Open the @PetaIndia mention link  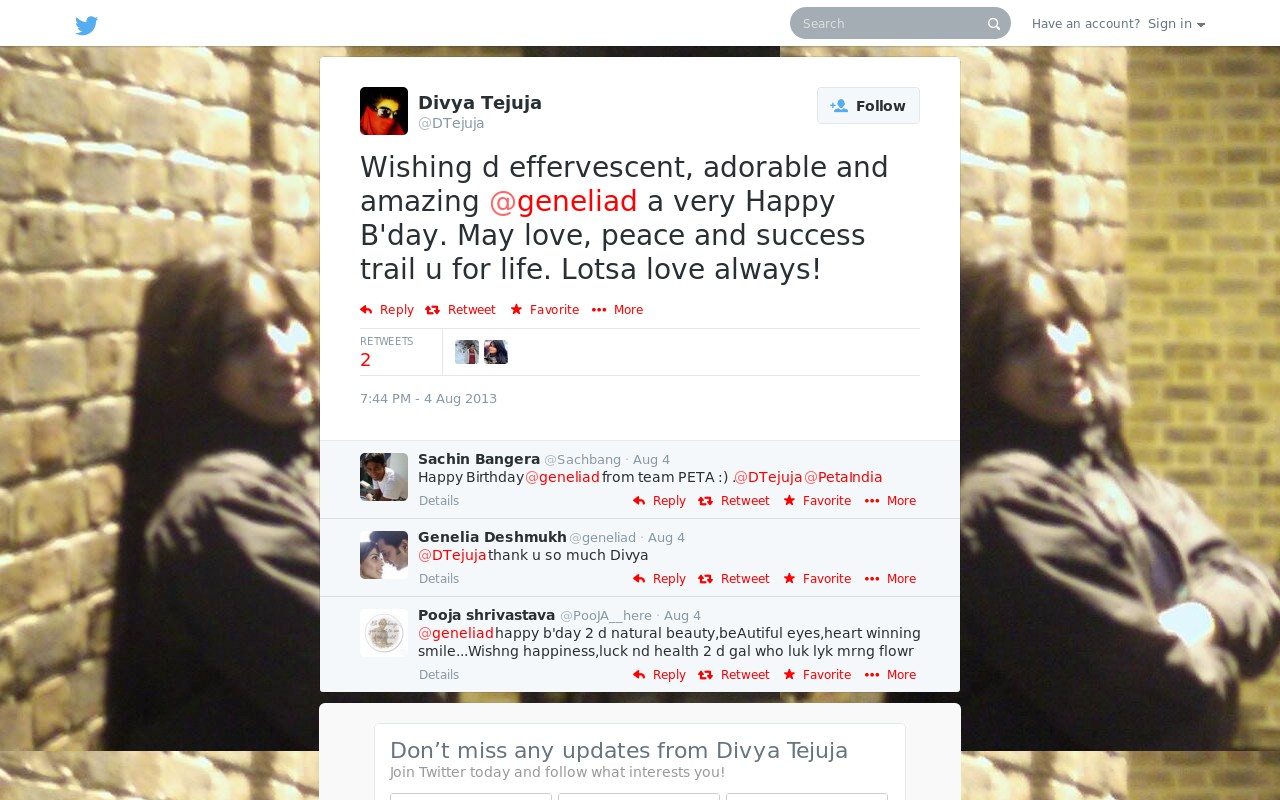[x=843, y=477]
